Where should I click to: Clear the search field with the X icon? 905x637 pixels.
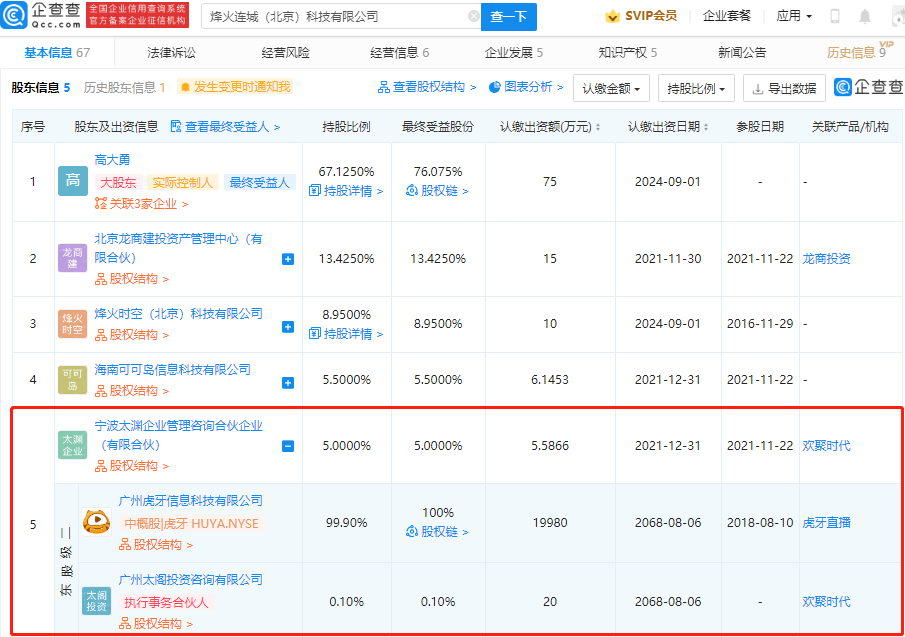coord(473,16)
